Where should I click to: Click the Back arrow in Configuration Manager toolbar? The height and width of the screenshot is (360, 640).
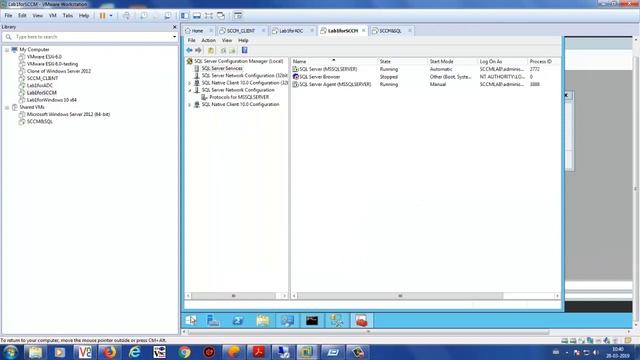[189, 50]
